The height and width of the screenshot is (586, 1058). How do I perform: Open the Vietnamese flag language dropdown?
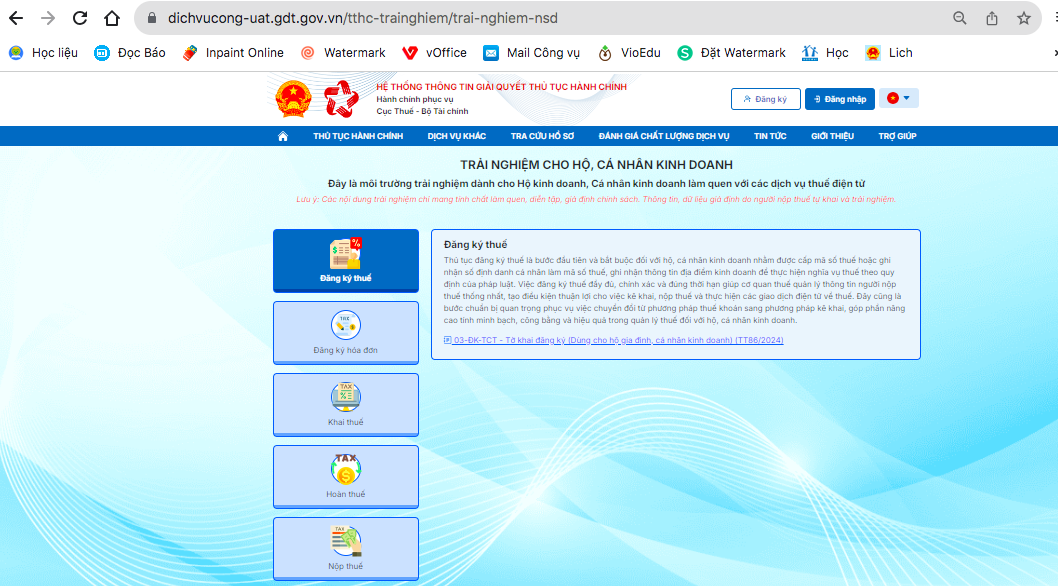898,98
